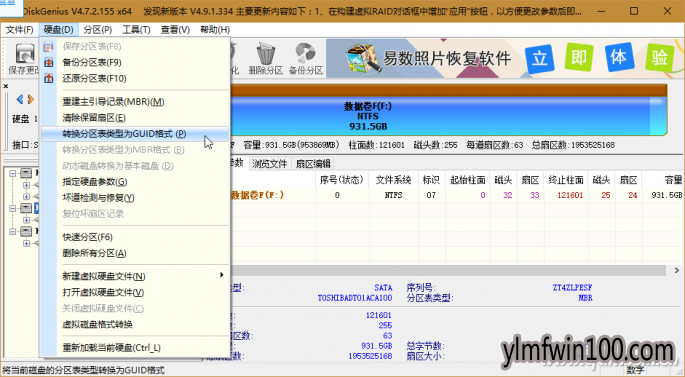Expand 新建虚拟硬盘文件(N) submenu
The image size is (685, 377).
(135, 277)
